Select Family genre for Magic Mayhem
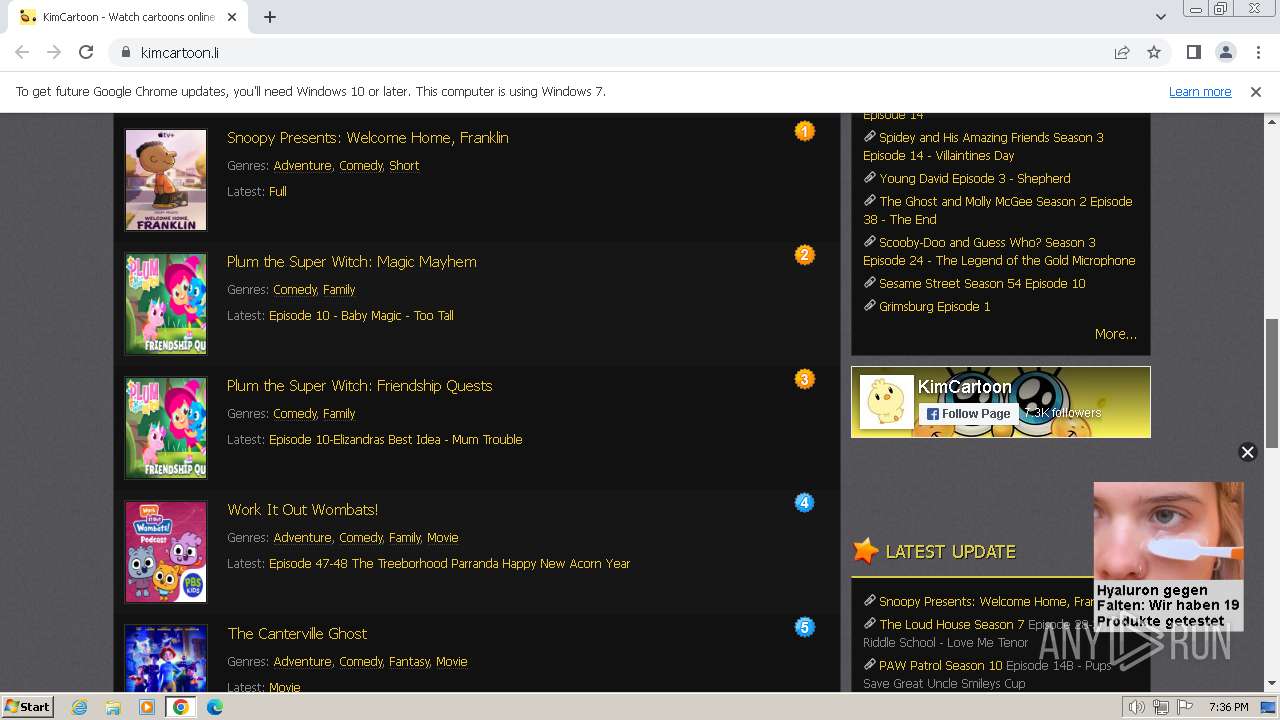Screen dimensions: 1280x720 click(339, 290)
